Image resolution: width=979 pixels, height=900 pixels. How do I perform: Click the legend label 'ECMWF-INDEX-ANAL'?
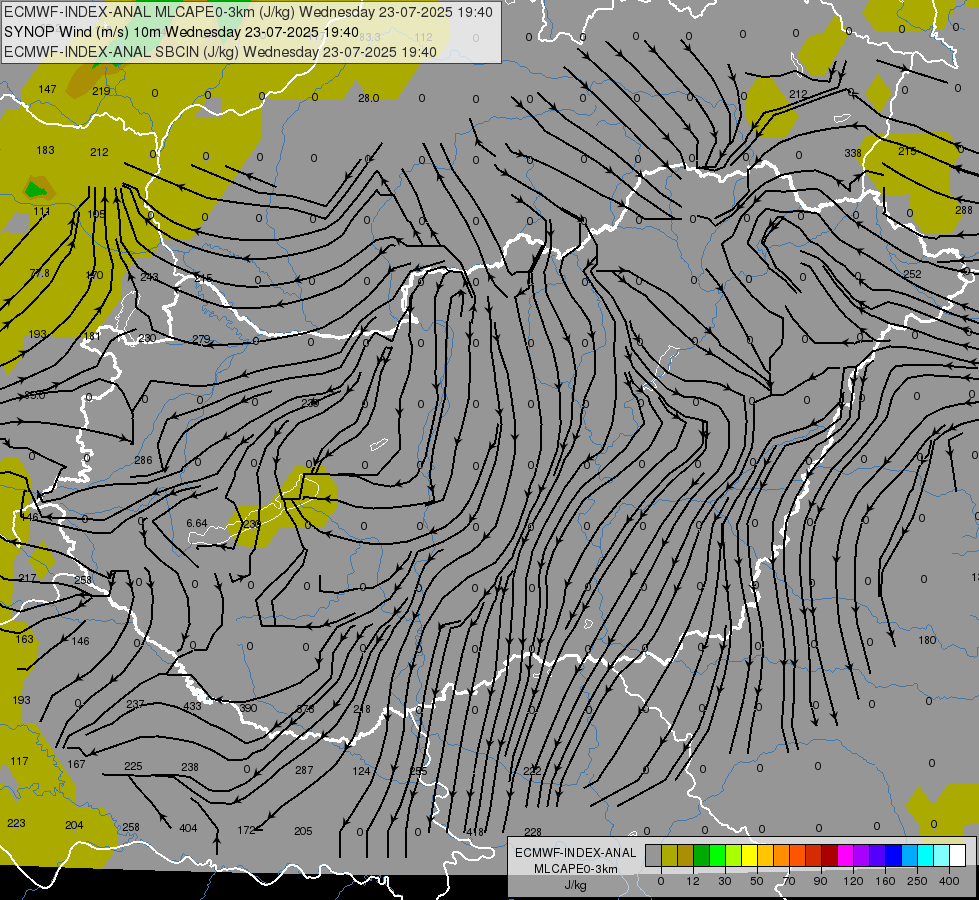(x=576, y=853)
